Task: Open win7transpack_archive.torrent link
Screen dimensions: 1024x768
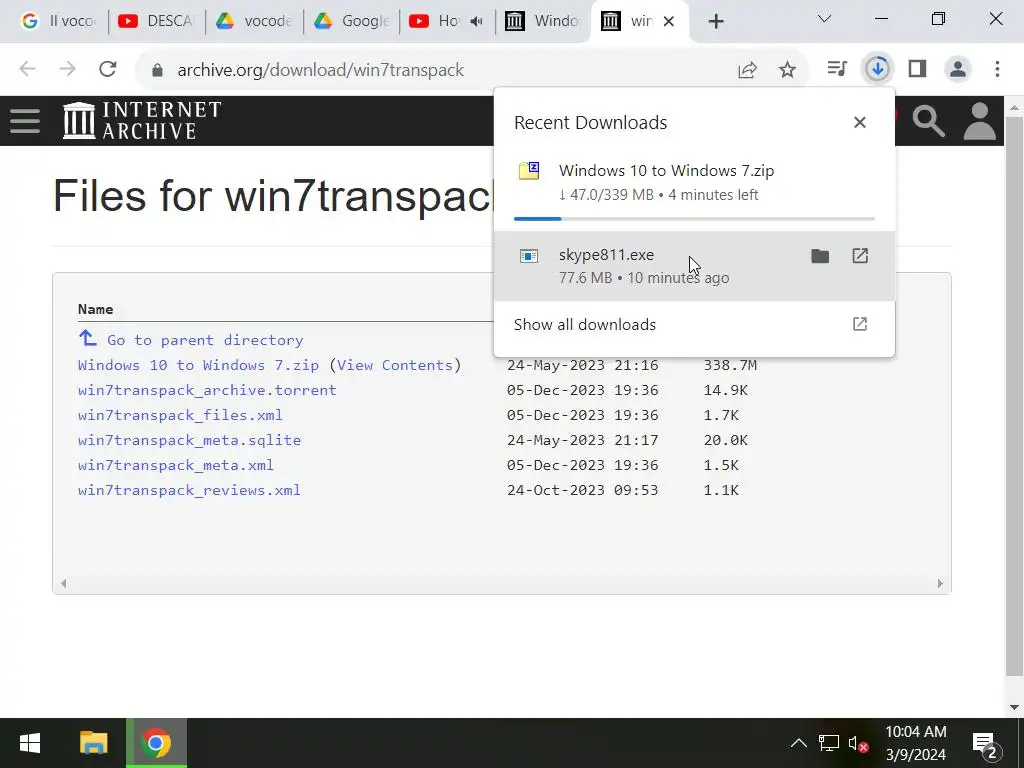Action: [207, 390]
